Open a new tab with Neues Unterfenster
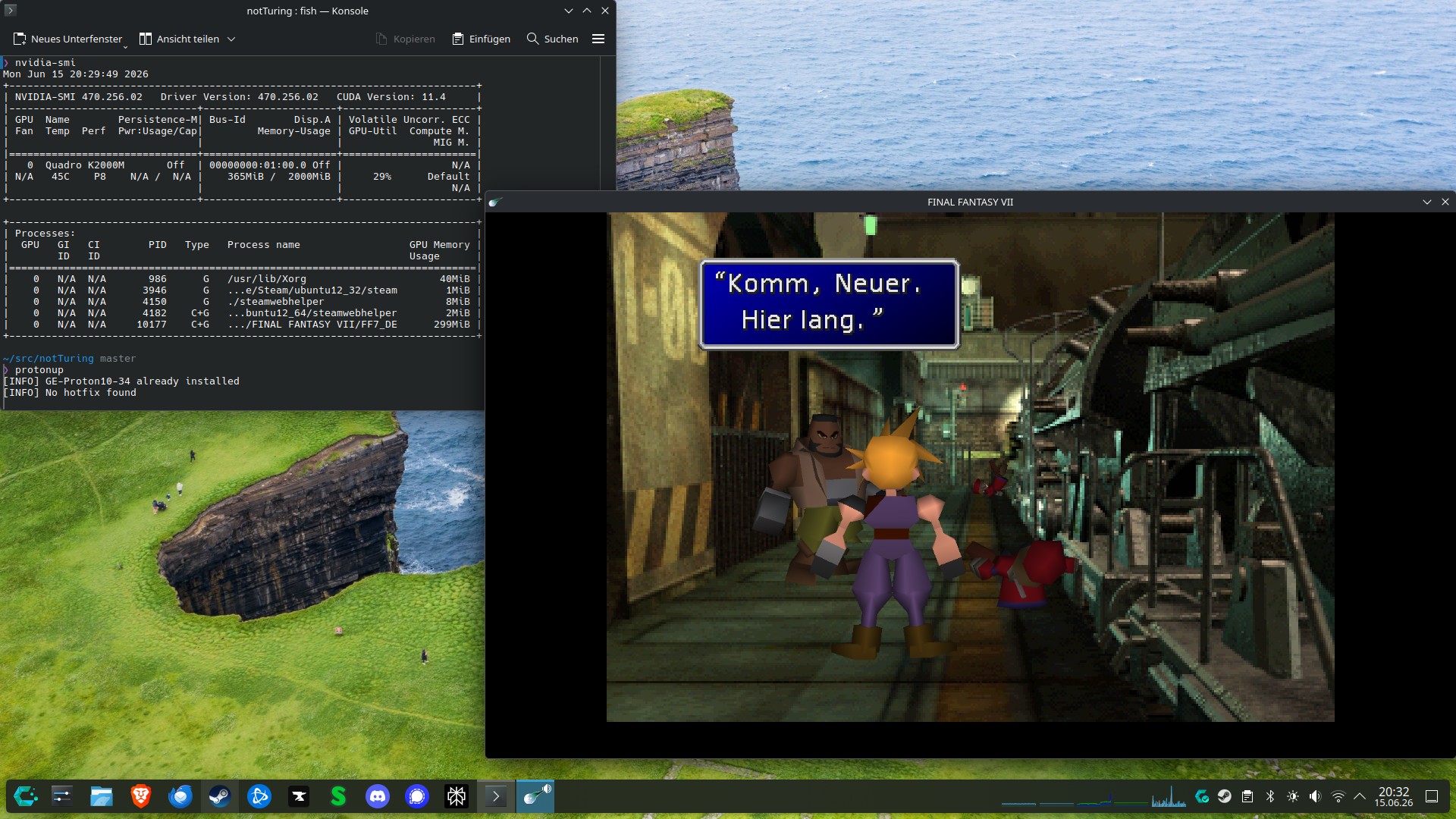Screen dimensions: 1456x819 [x=67, y=39]
